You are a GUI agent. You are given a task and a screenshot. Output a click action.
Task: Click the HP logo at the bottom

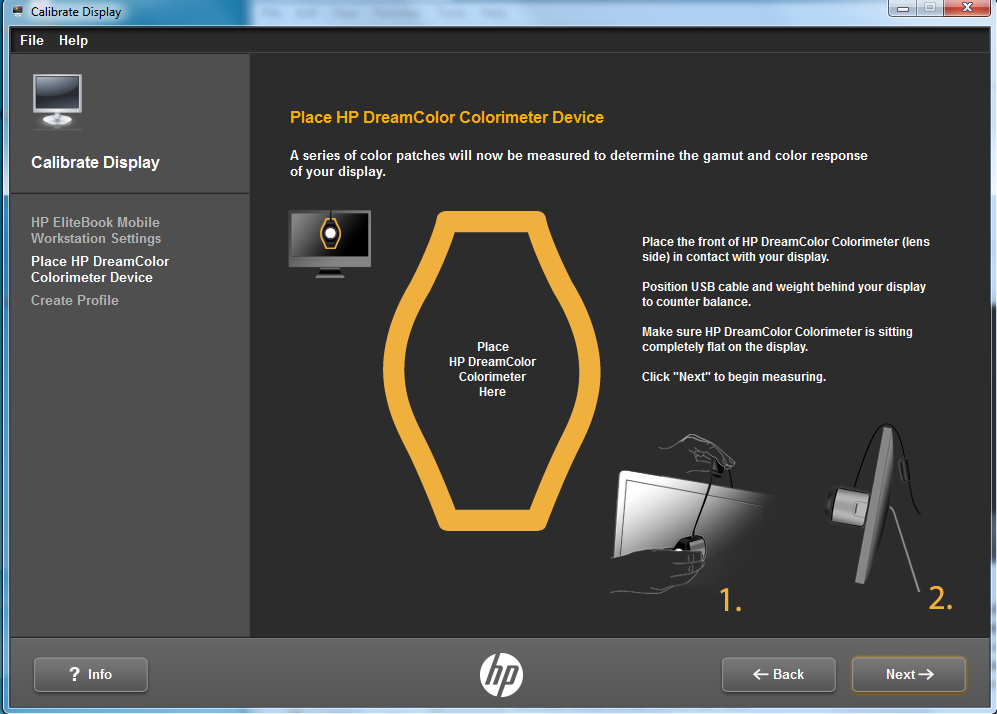coord(502,675)
